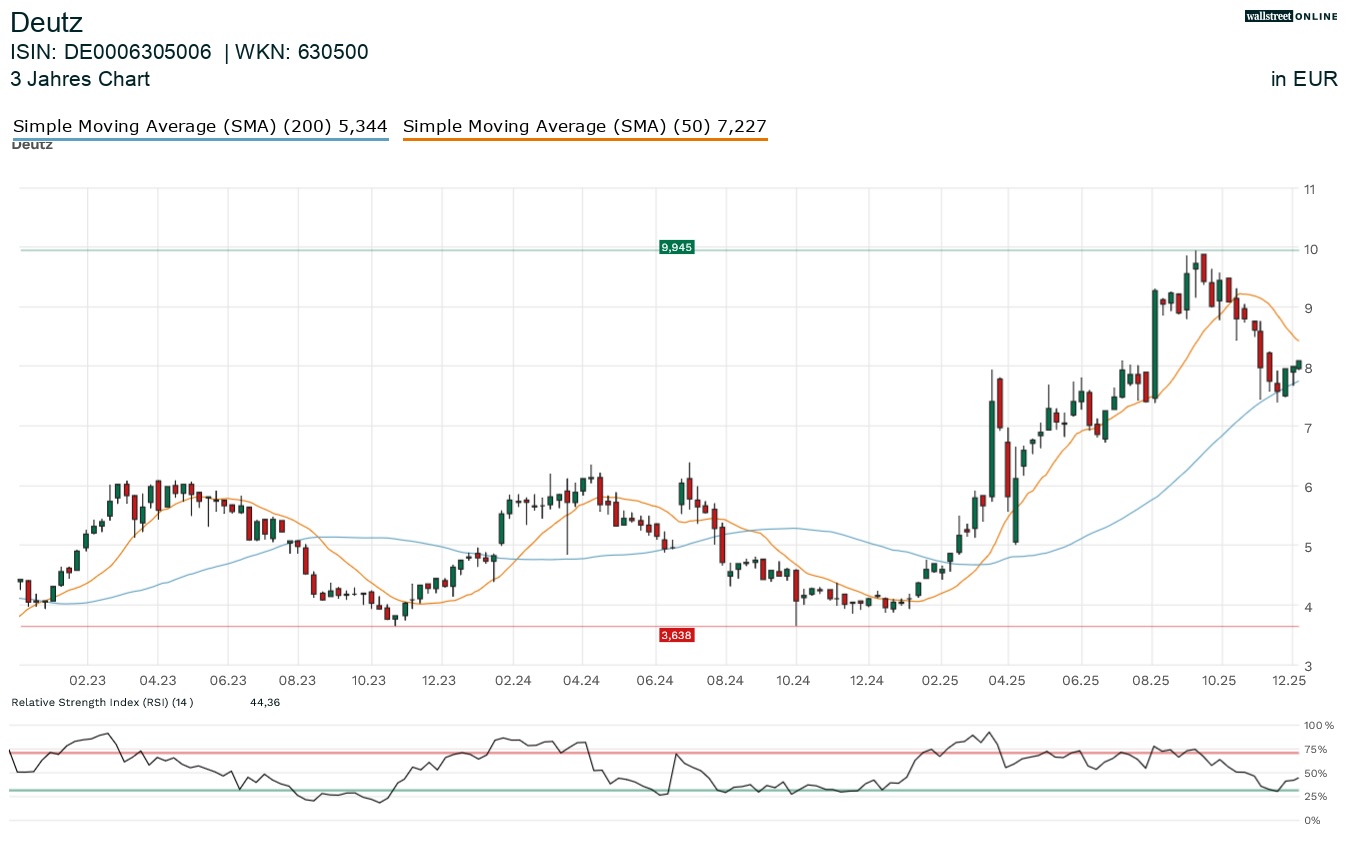
Task: Click the 02.23 date axis label
Action: [x=88, y=680]
